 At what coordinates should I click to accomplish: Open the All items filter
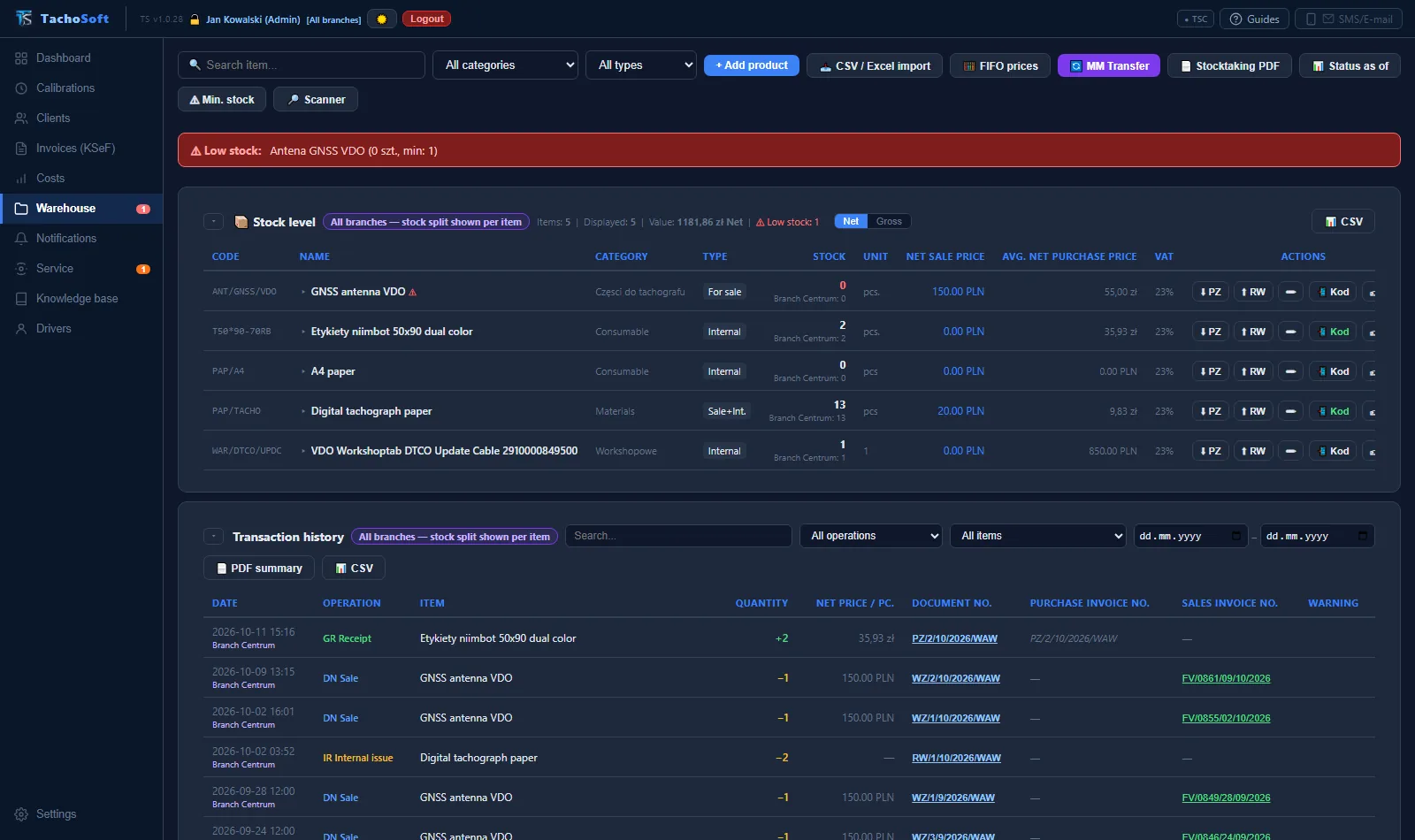pyautogui.click(x=1037, y=536)
